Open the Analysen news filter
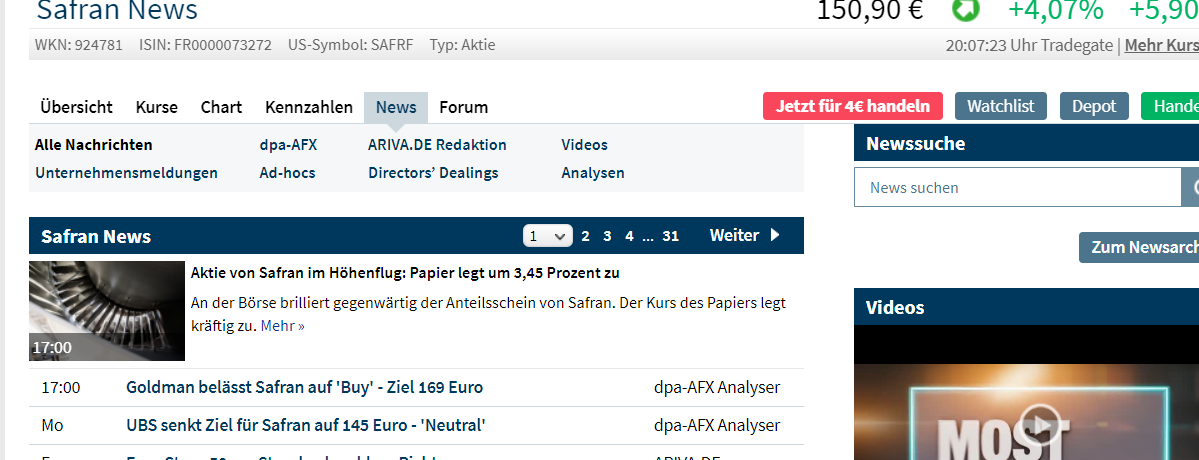The width and height of the screenshot is (1199, 460). point(592,173)
